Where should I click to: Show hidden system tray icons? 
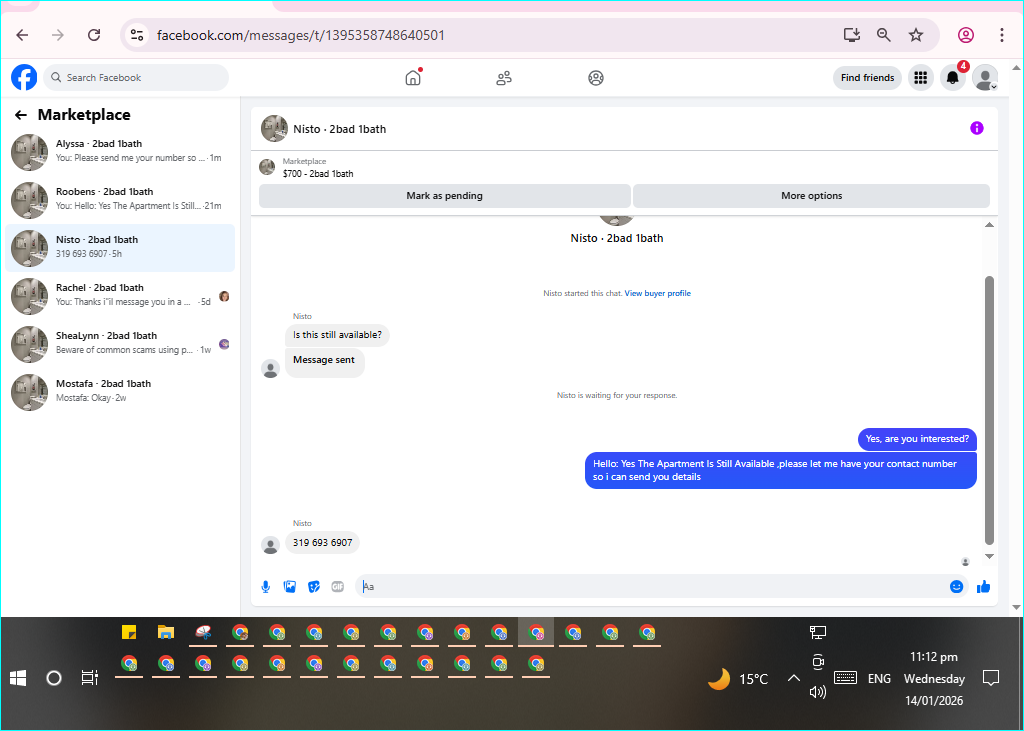pos(793,678)
